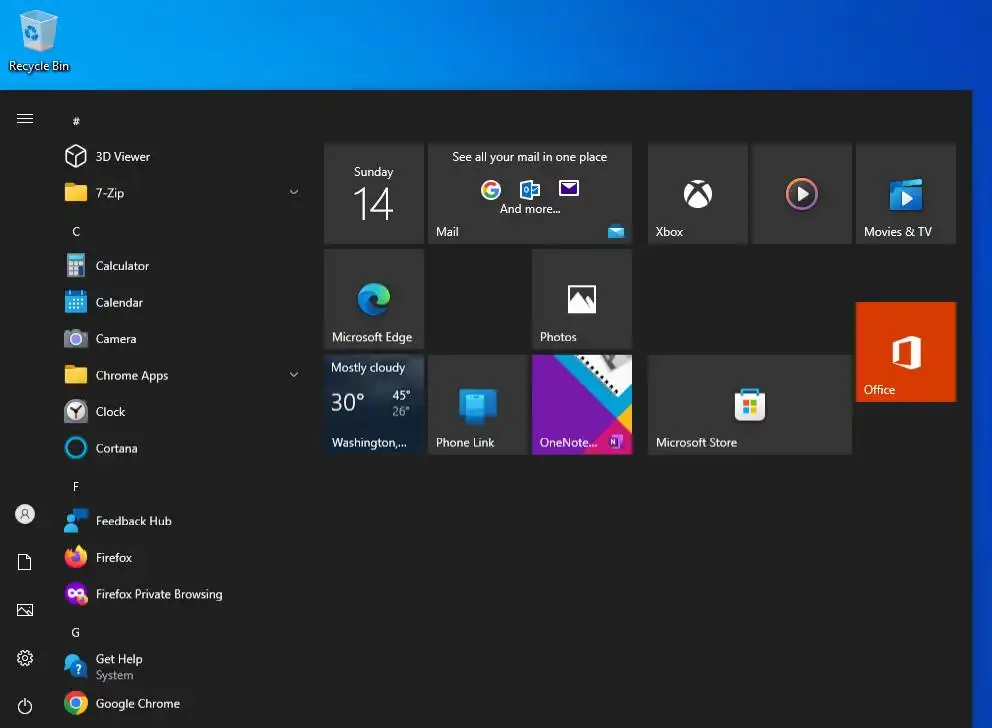Image resolution: width=992 pixels, height=728 pixels.
Task: Launch the Microsoft Edge tile
Action: click(x=374, y=299)
